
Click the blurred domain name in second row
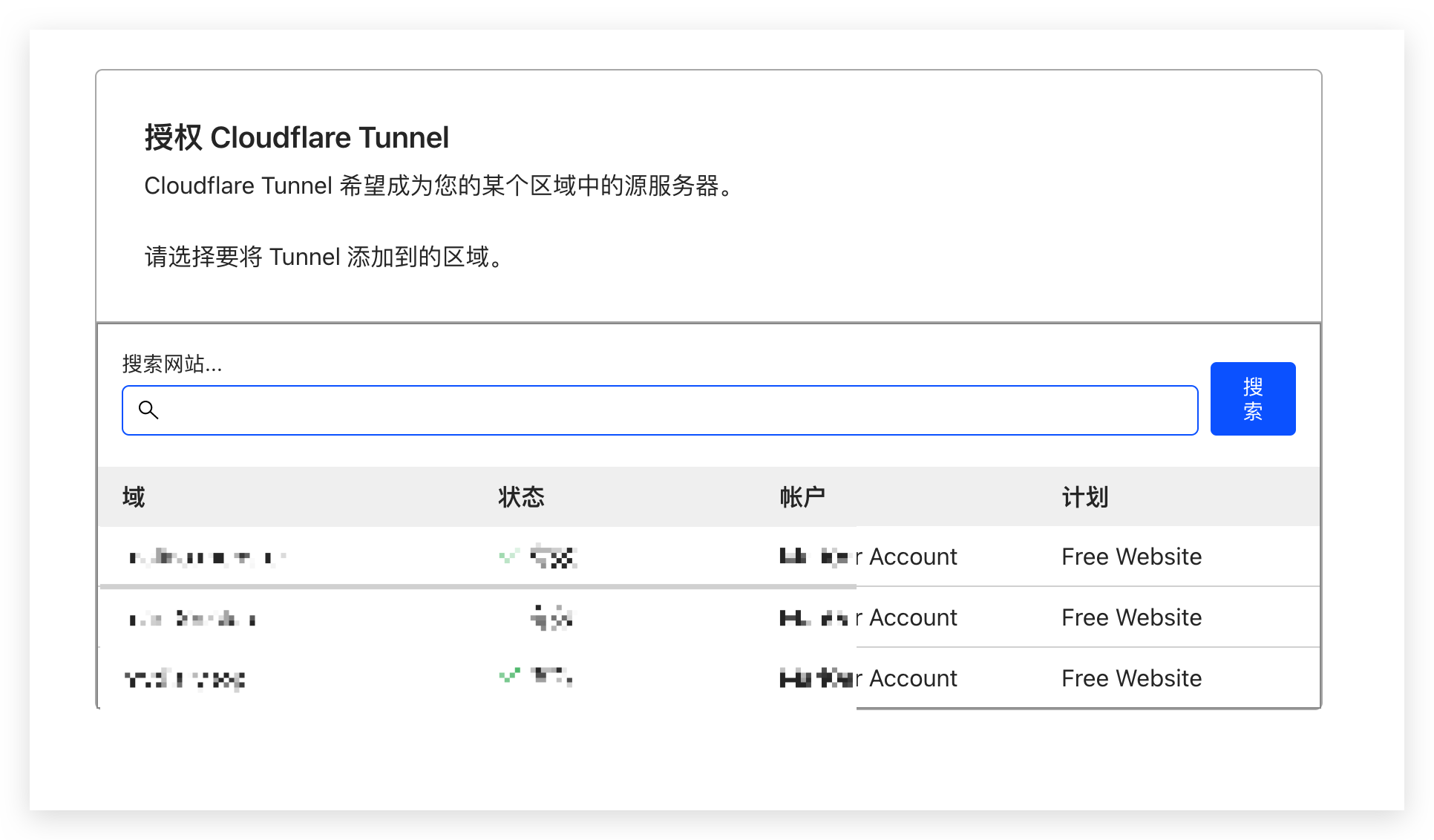click(192, 618)
